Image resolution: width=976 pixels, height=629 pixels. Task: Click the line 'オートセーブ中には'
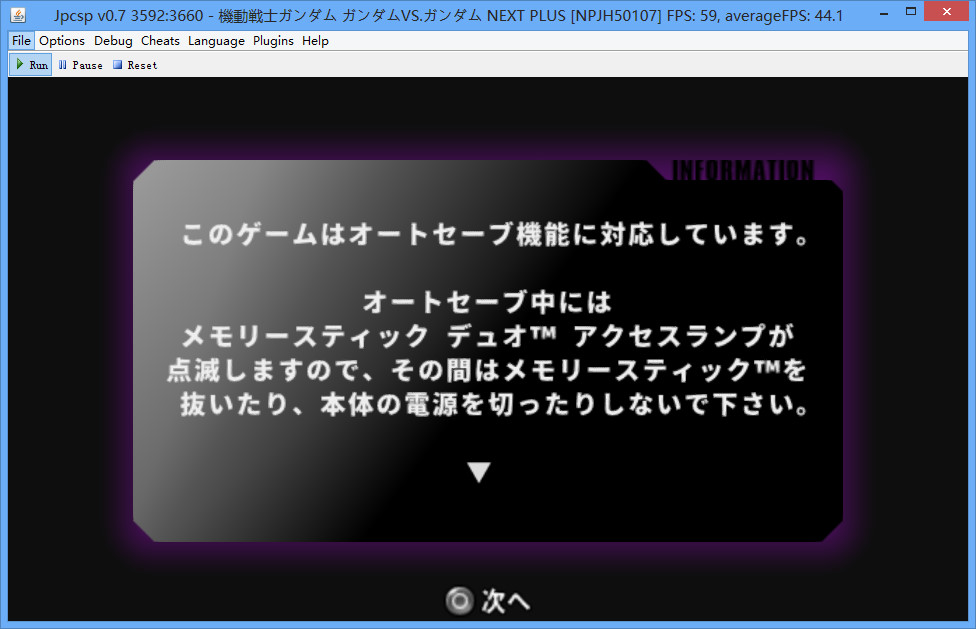point(487,302)
